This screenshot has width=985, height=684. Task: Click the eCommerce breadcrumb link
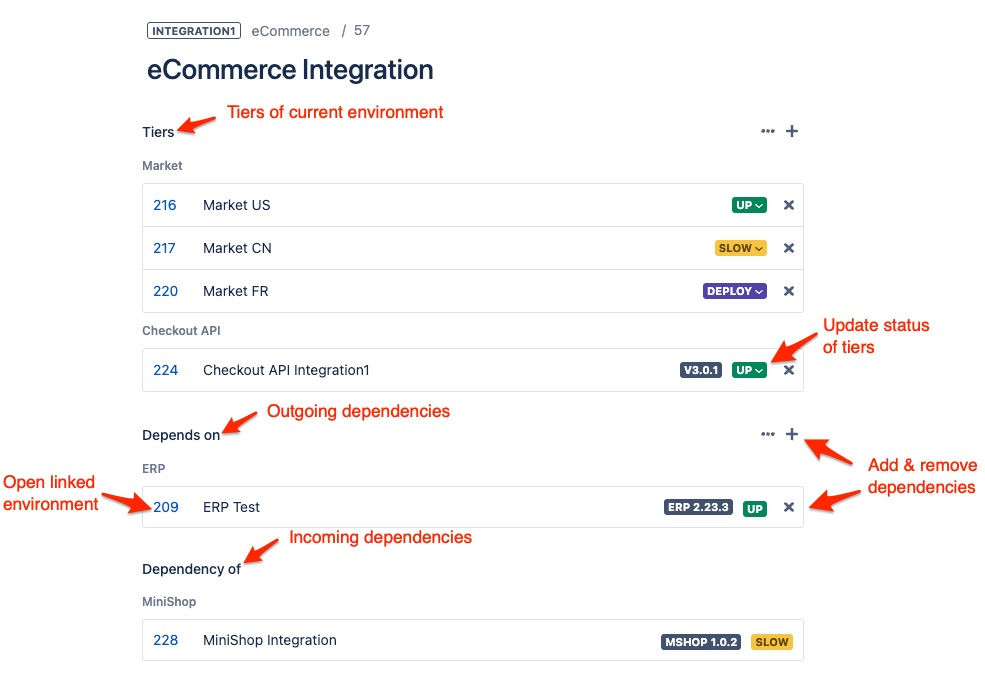pyautogui.click(x=290, y=31)
